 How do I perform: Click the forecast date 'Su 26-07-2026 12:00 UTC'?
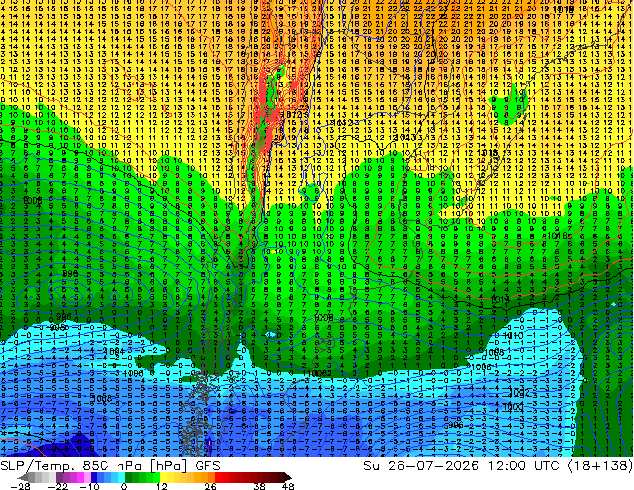461,466
